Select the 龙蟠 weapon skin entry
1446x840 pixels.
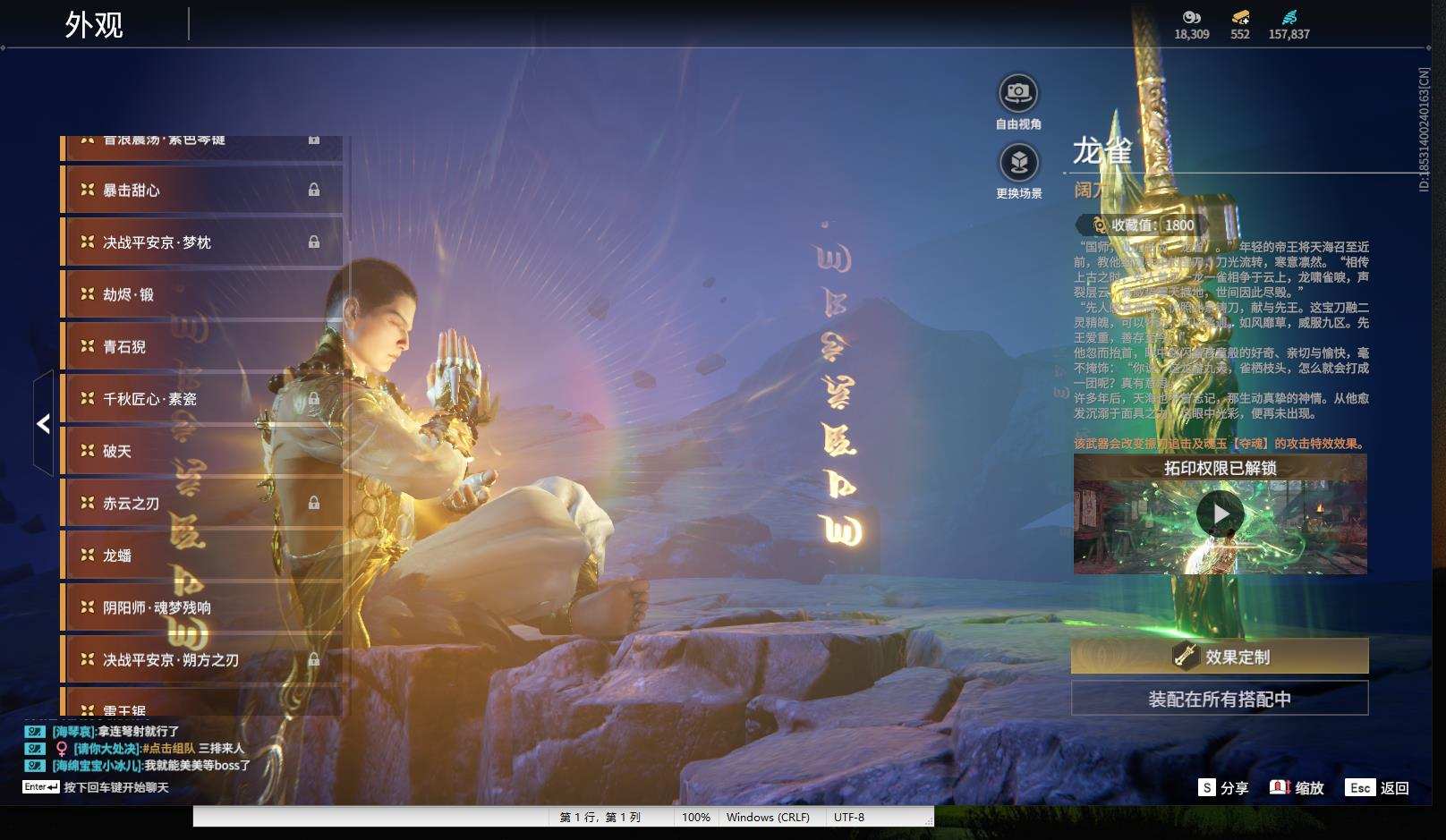[x=201, y=555]
